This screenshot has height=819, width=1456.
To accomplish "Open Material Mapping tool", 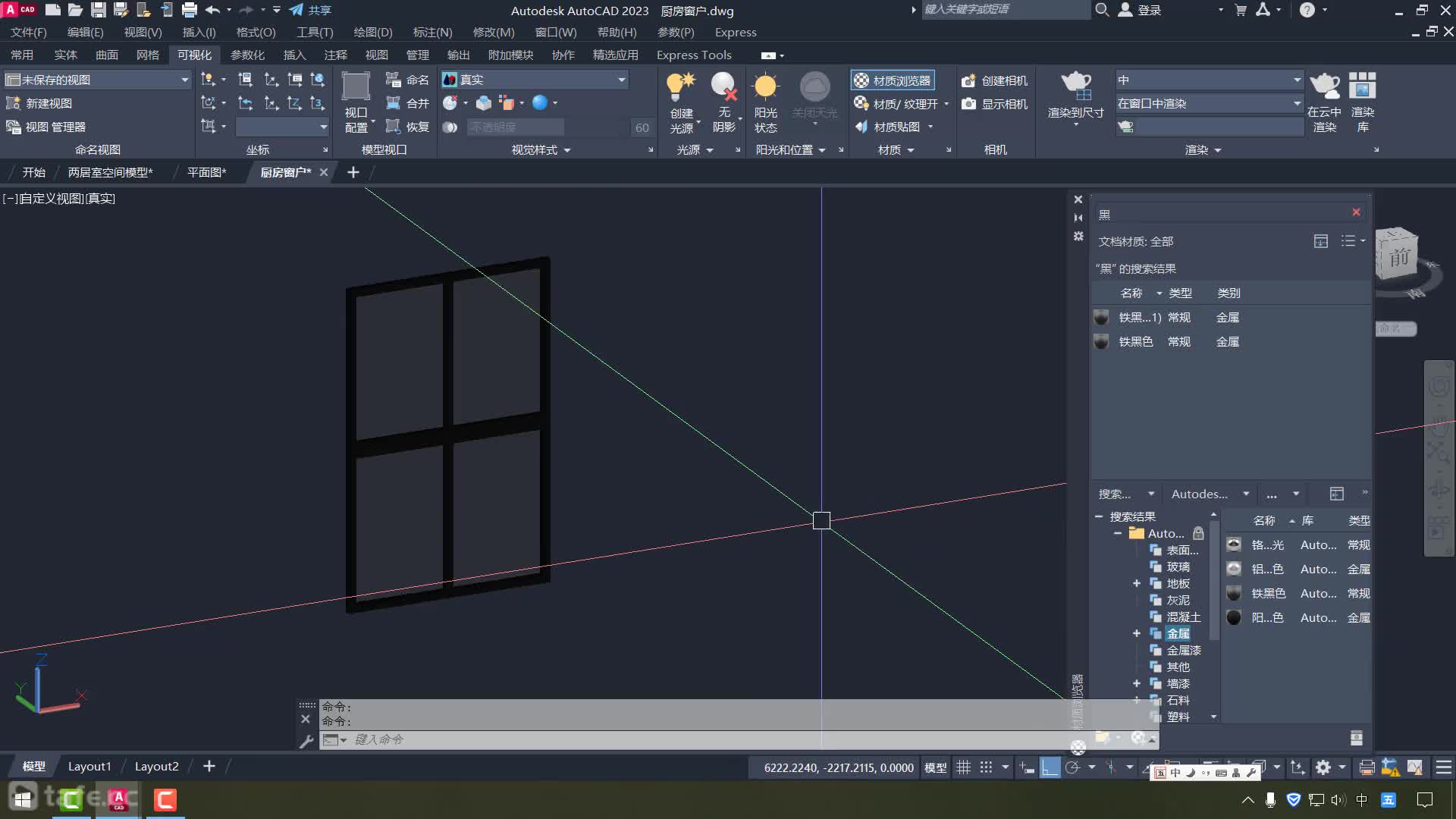I will [888, 127].
